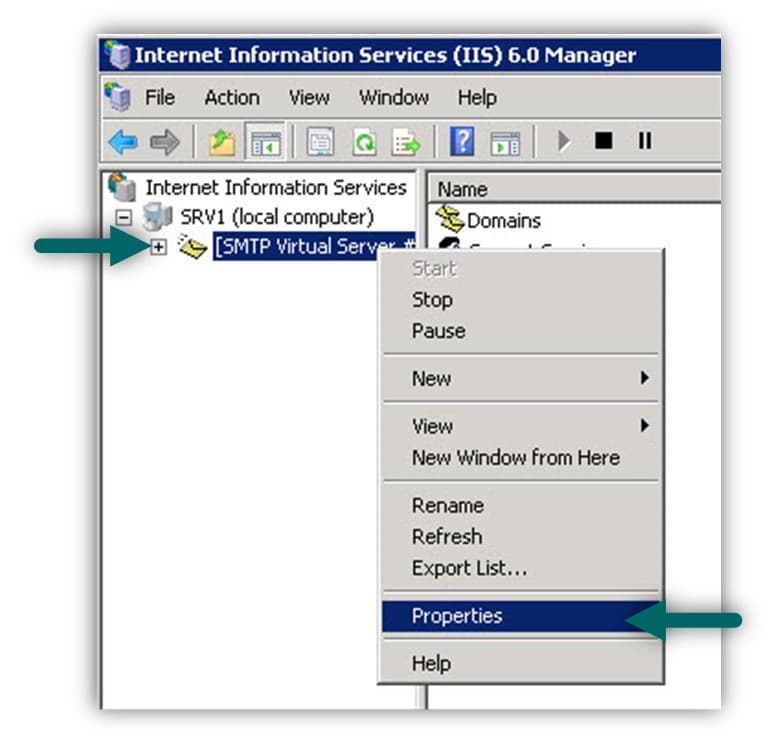
Task: Click the SRV1 computer icon in tree
Action: (158, 217)
